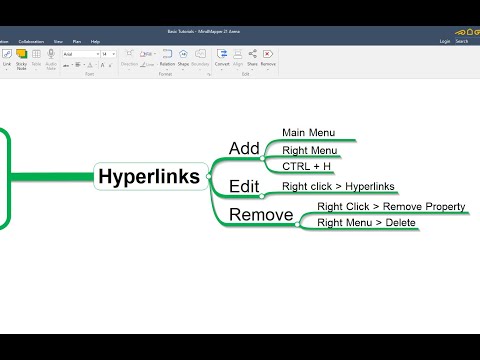
Task: Click the Boundary tool icon
Action: tap(200, 54)
